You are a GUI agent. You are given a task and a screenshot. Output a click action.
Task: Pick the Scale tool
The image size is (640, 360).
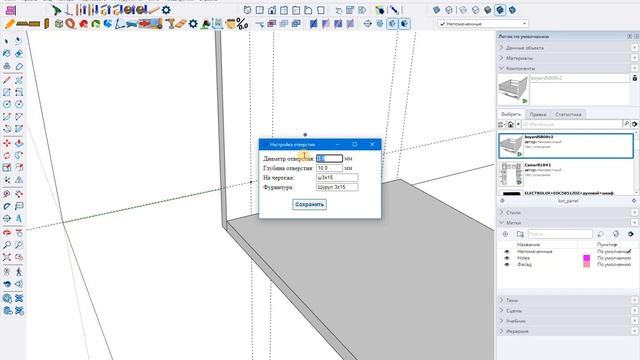click(x=7, y=167)
